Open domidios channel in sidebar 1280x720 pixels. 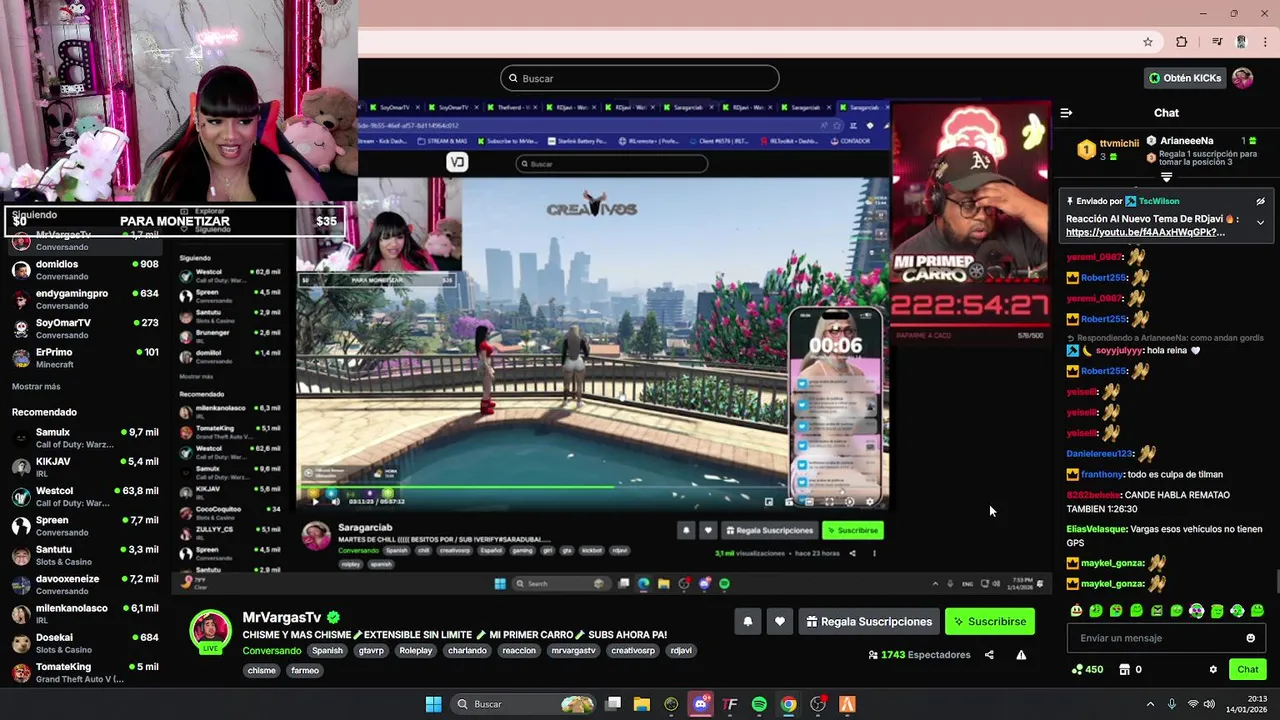pyautogui.click(x=86, y=270)
